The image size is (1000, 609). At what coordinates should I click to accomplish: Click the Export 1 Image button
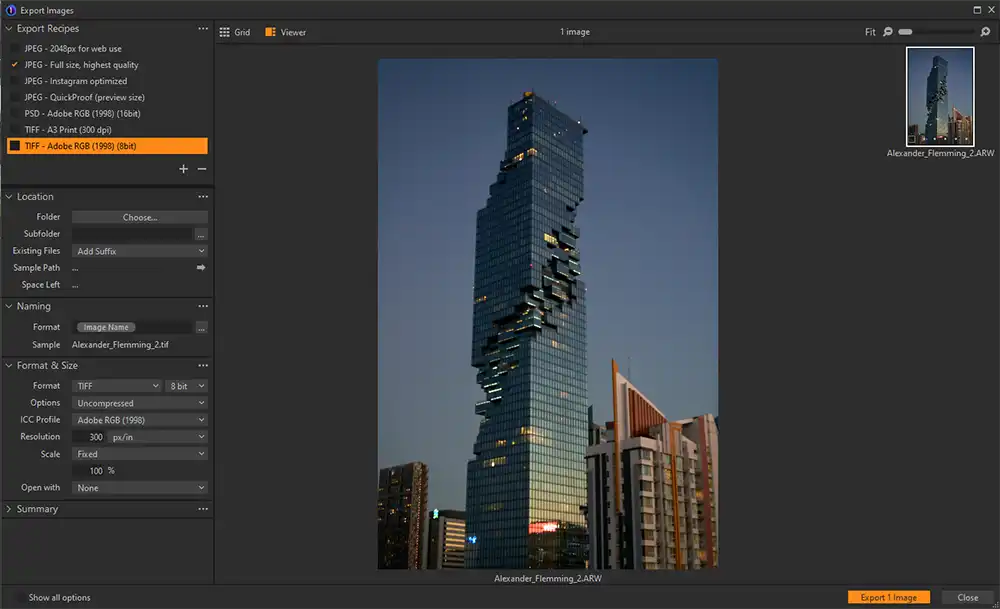click(889, 597)
